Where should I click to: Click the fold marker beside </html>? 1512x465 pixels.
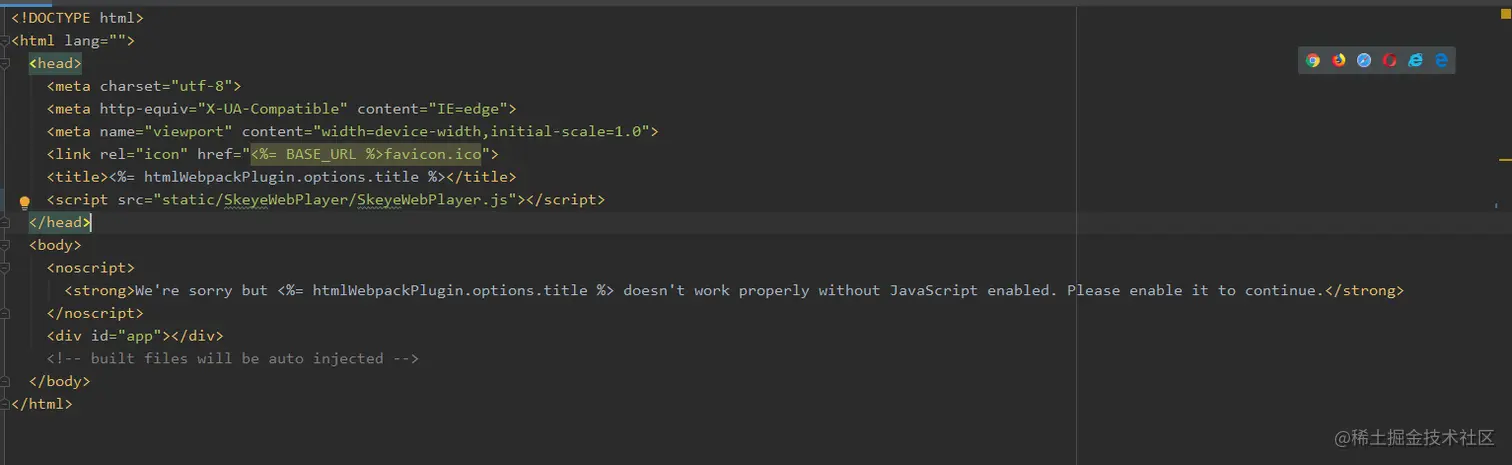point(5,404)
